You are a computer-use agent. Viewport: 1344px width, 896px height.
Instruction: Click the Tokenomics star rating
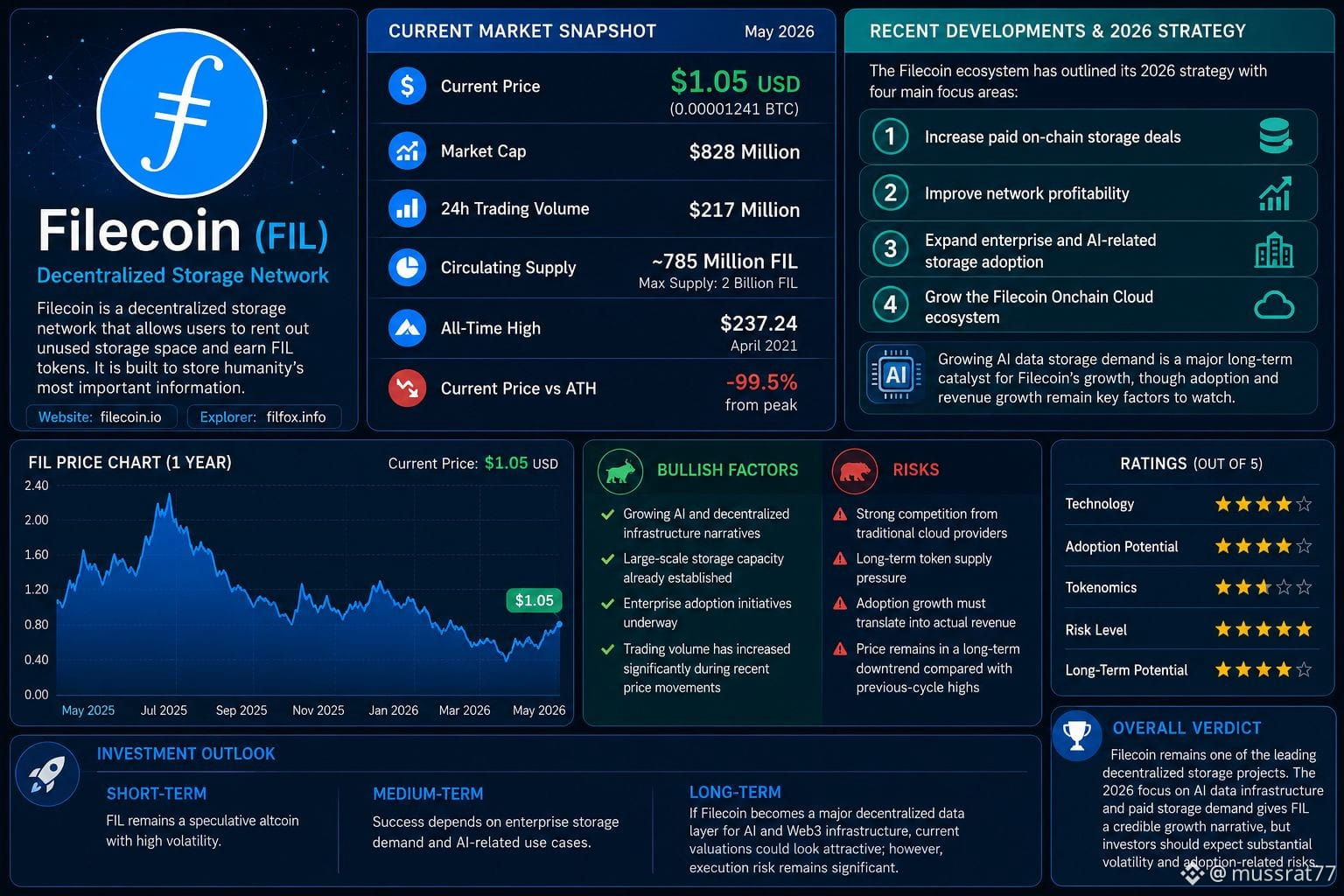pyautogui.click(x=1263, y=587)
